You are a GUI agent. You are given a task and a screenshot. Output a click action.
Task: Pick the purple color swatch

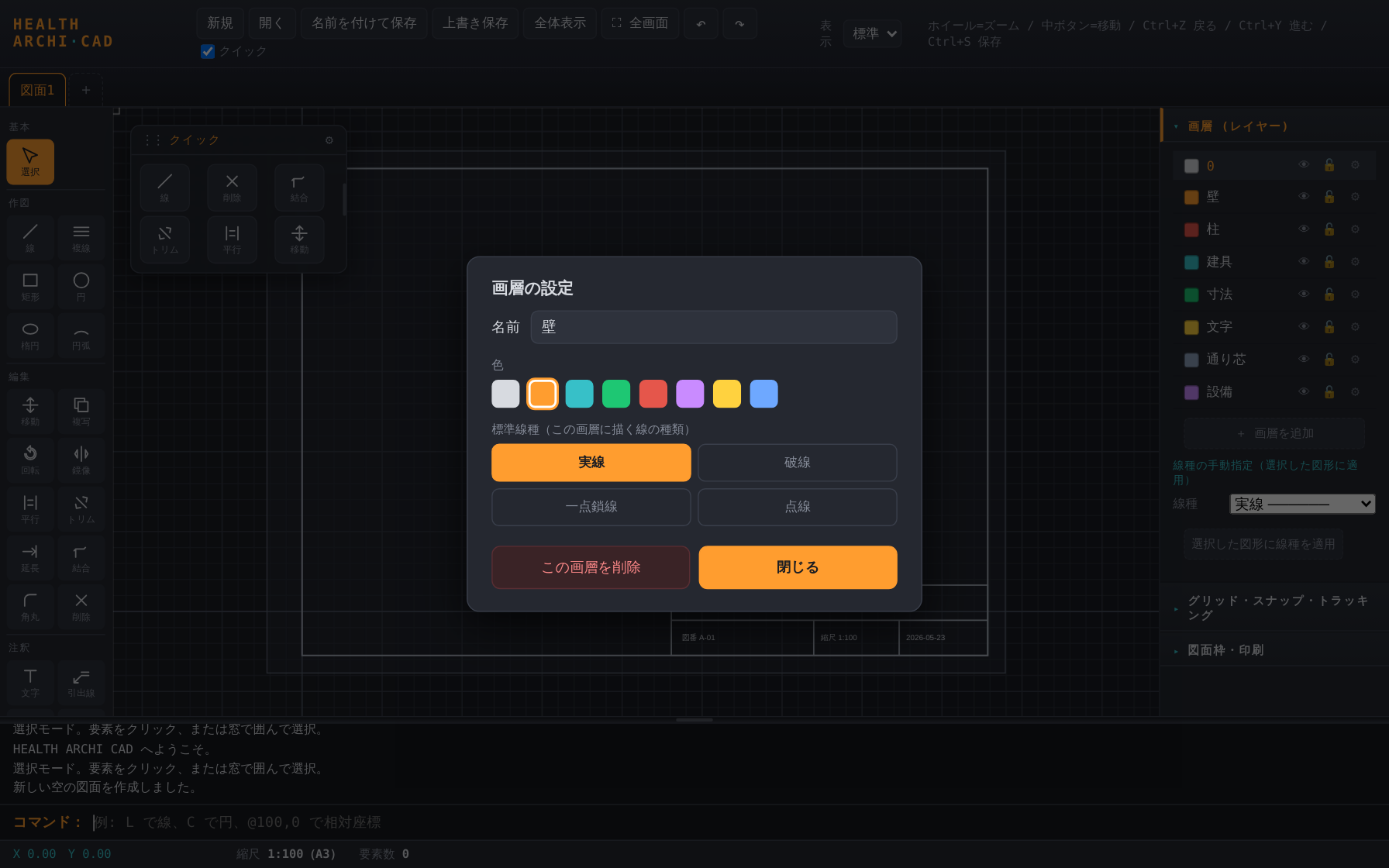[x=690, y=394]
